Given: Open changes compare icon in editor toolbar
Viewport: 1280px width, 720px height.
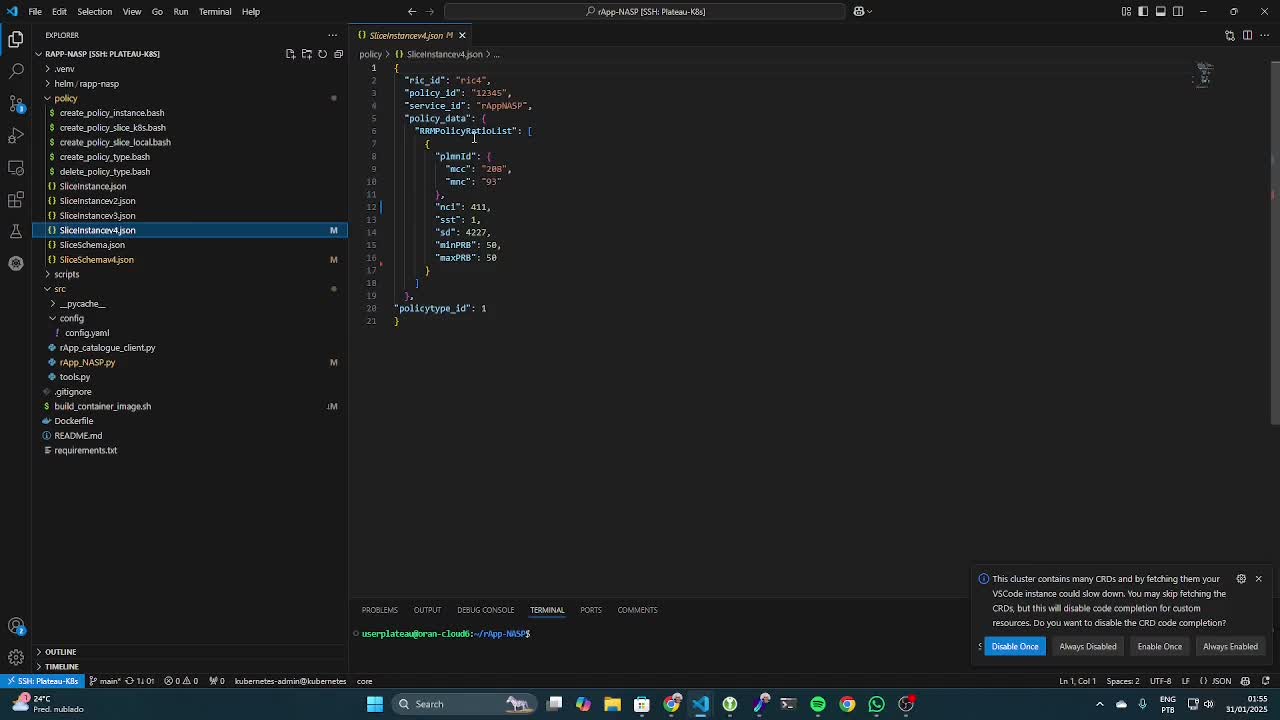Looking at the screenshot, I should point(1230,35).
